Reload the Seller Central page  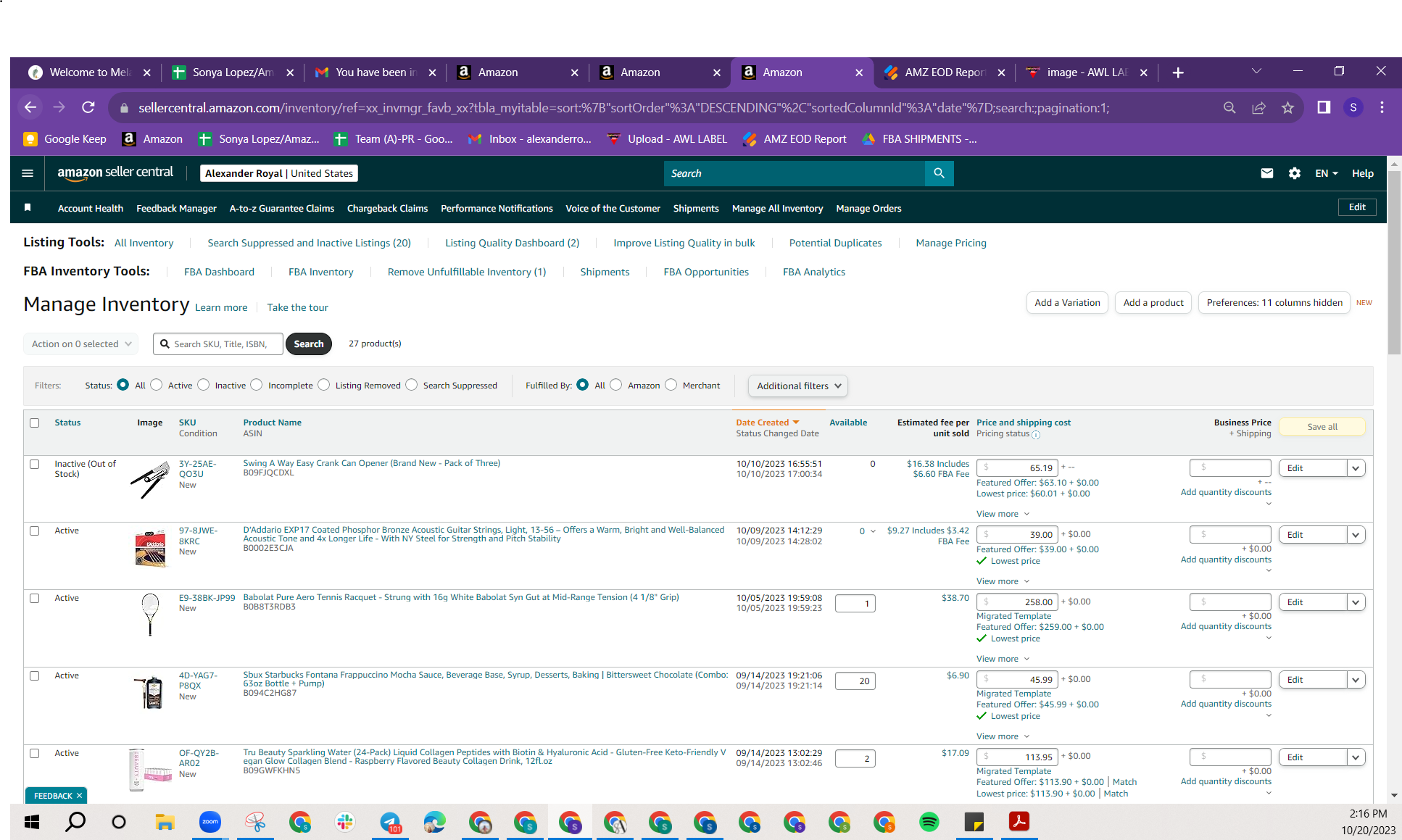[x=88, y=107]
